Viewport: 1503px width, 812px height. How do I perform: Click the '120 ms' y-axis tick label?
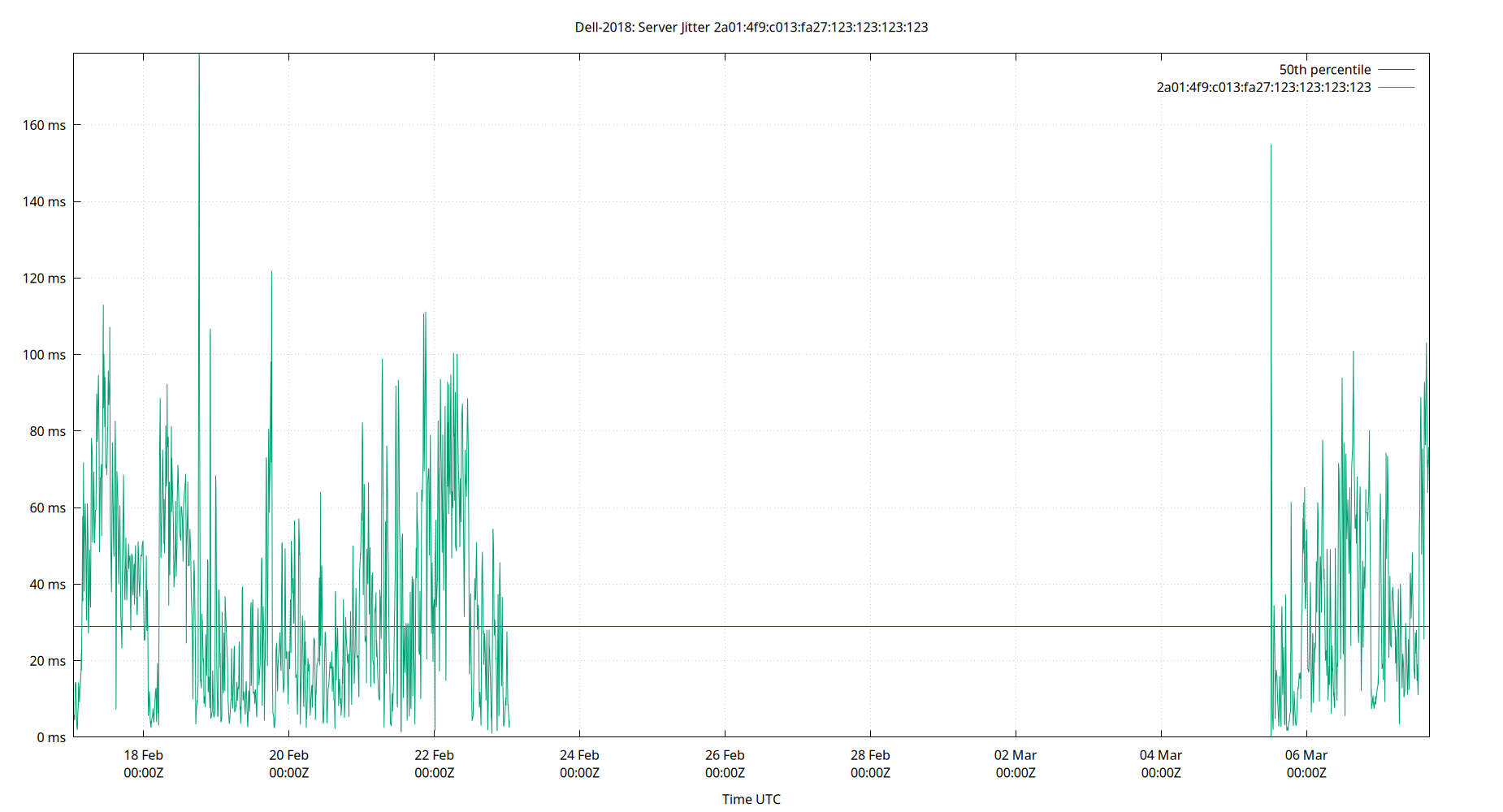43,278
